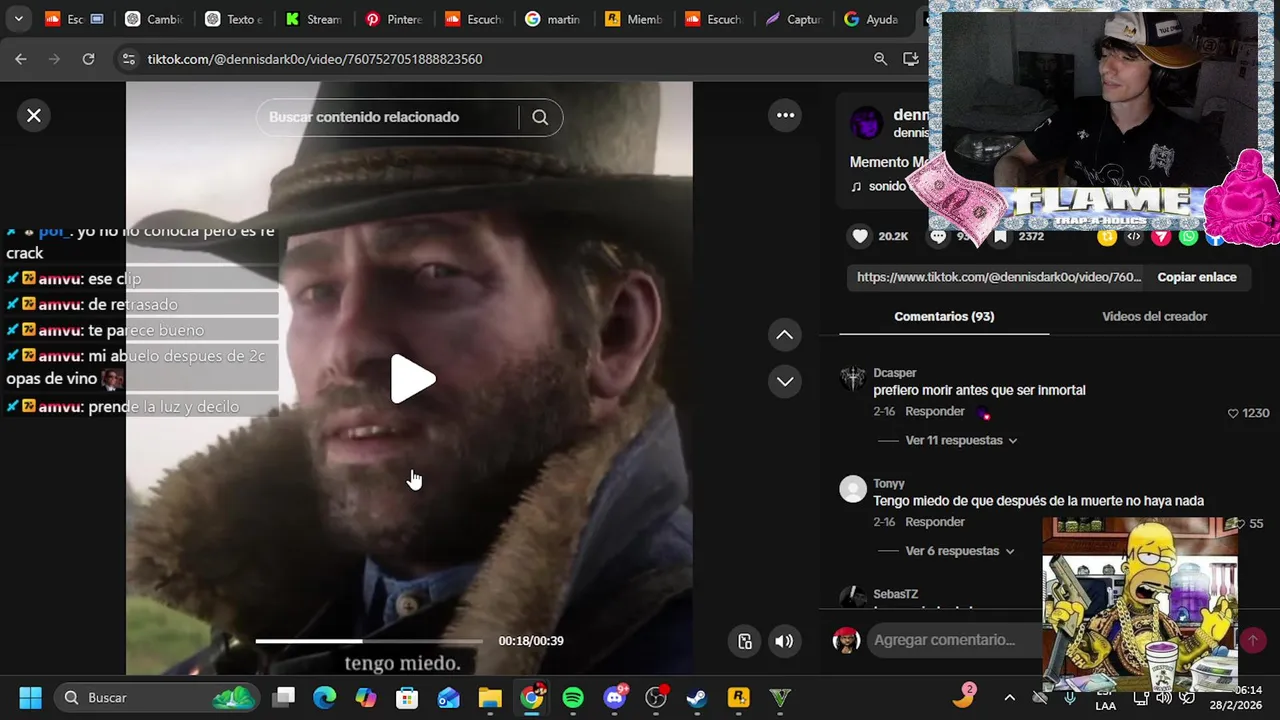Click Copiar enlace button
This screenshot has height=720, width=1280.
(1197, 277)
